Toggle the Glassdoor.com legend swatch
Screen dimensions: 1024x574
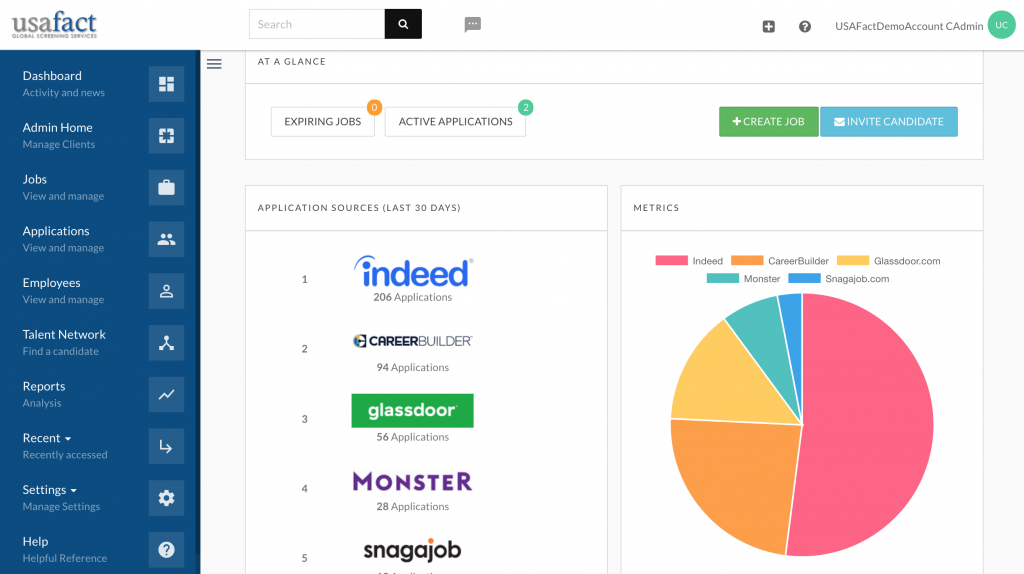(x=853, y=261)
